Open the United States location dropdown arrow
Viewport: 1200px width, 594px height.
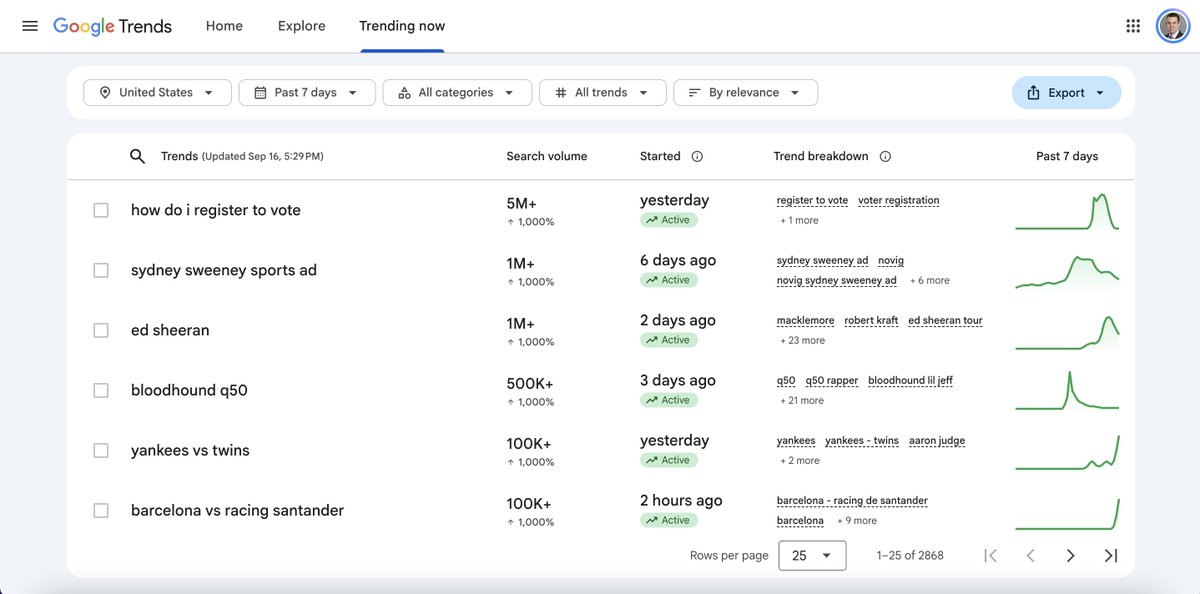tap(209, 93)
